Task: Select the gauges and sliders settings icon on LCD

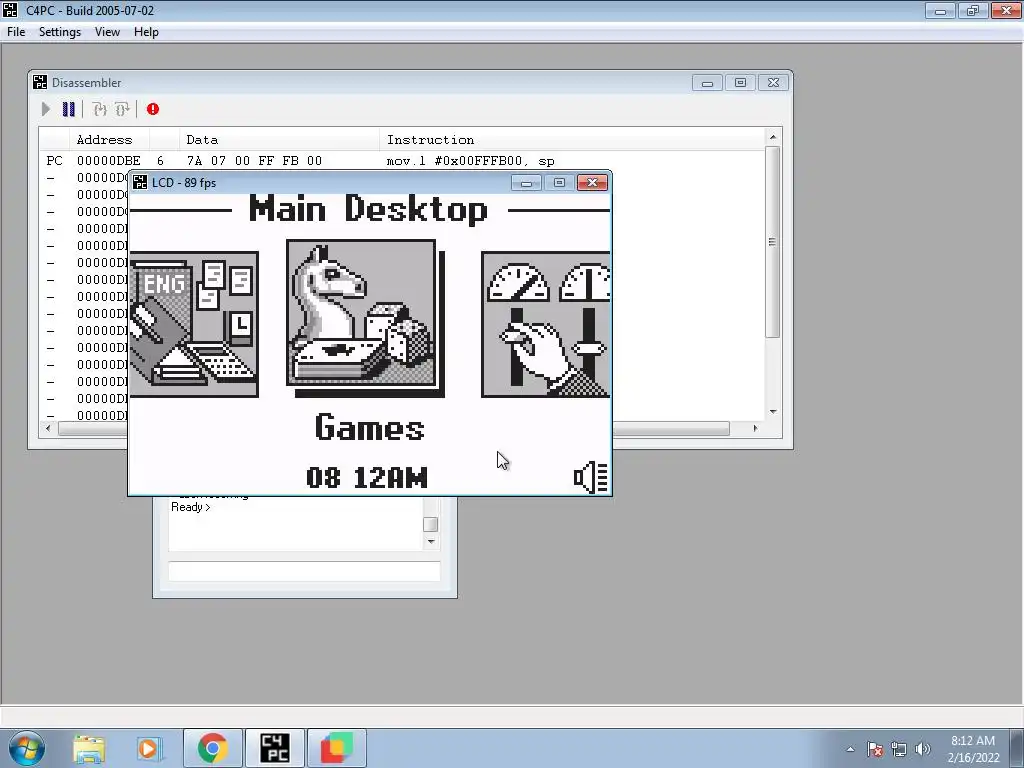Action: 546,324
